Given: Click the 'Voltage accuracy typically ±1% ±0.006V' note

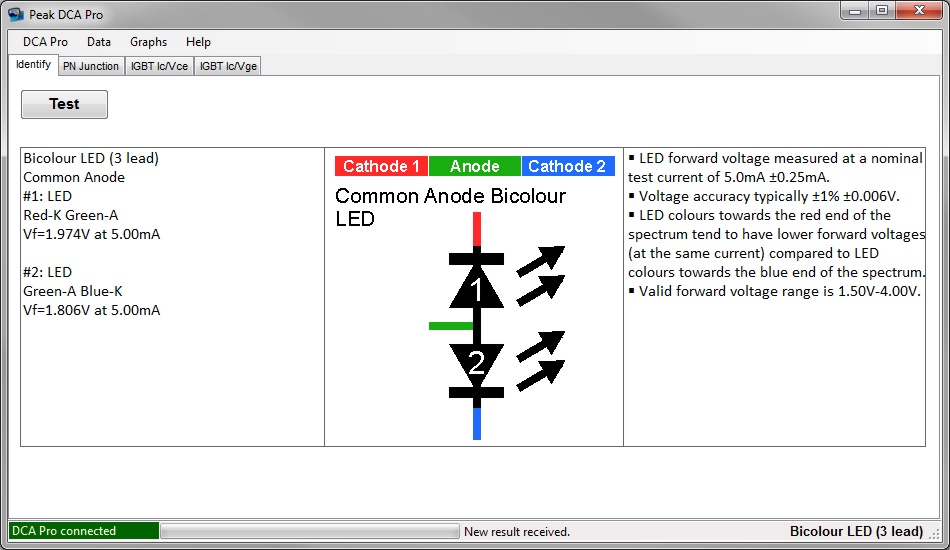Looking at the screenshot, I should (764, 196).
